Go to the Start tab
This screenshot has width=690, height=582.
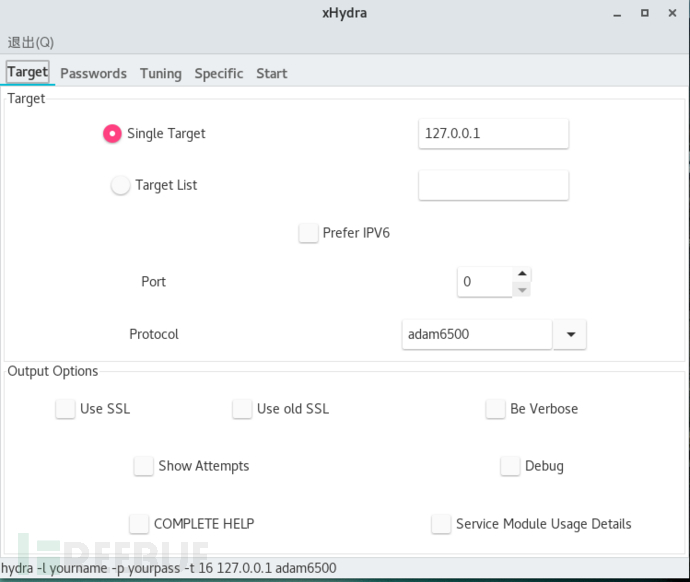272,73
